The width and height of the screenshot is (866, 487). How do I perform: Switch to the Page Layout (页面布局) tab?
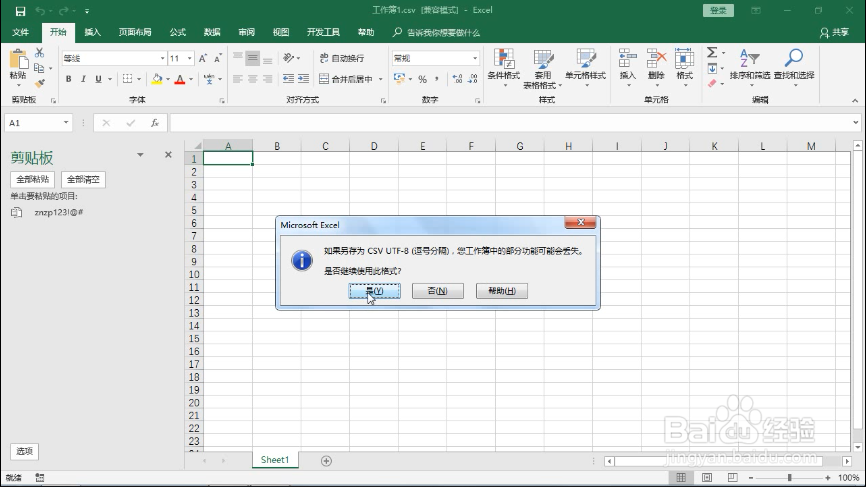(135, 33)
